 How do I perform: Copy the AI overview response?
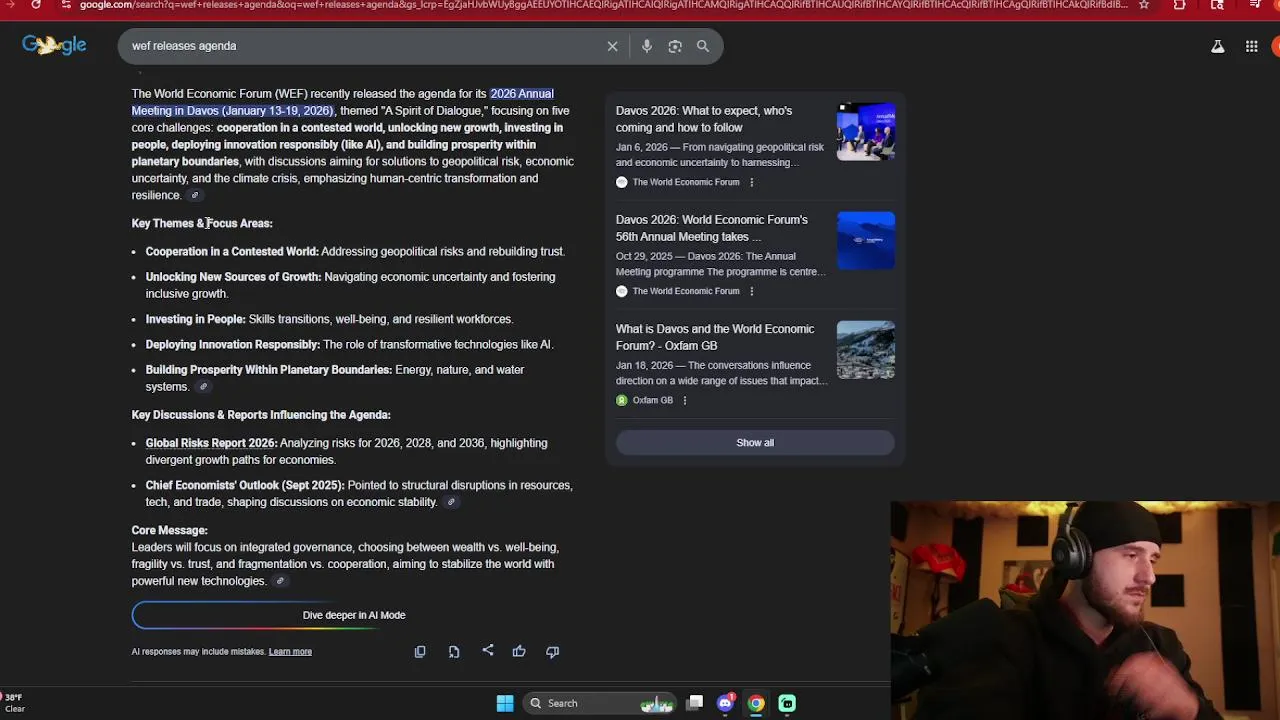pyautogui.click(x=420, y=651)
